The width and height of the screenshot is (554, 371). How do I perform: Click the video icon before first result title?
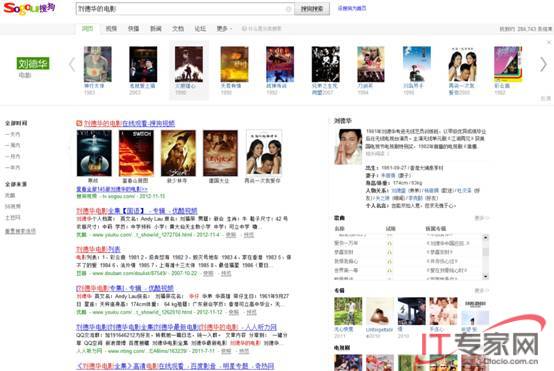point(79,123)
